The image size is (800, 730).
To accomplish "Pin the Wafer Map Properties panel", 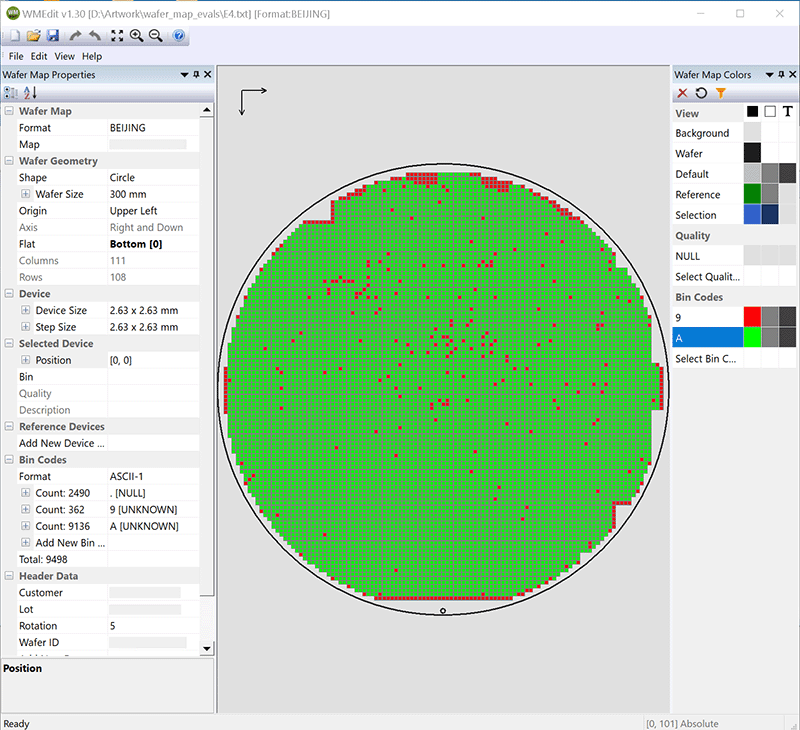I will coord(196,74).
